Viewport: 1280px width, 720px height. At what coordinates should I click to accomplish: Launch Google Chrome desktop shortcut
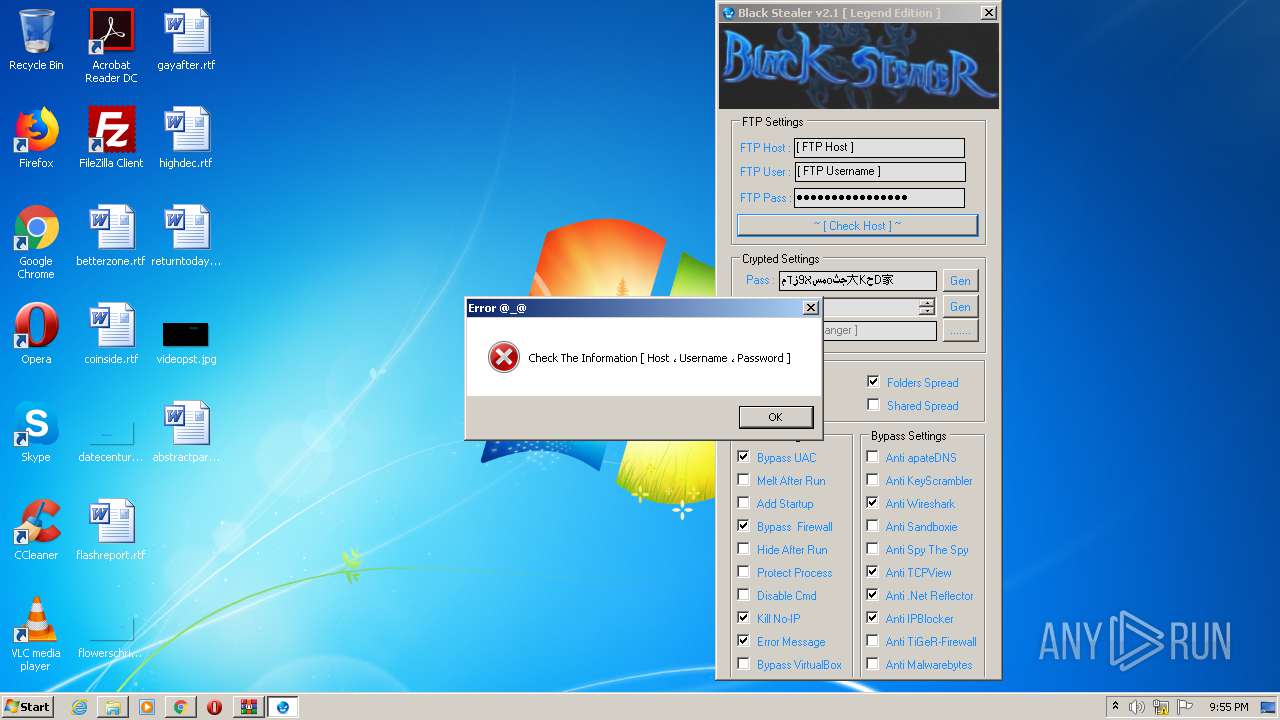pyautogui.click(x=36, y=242)
